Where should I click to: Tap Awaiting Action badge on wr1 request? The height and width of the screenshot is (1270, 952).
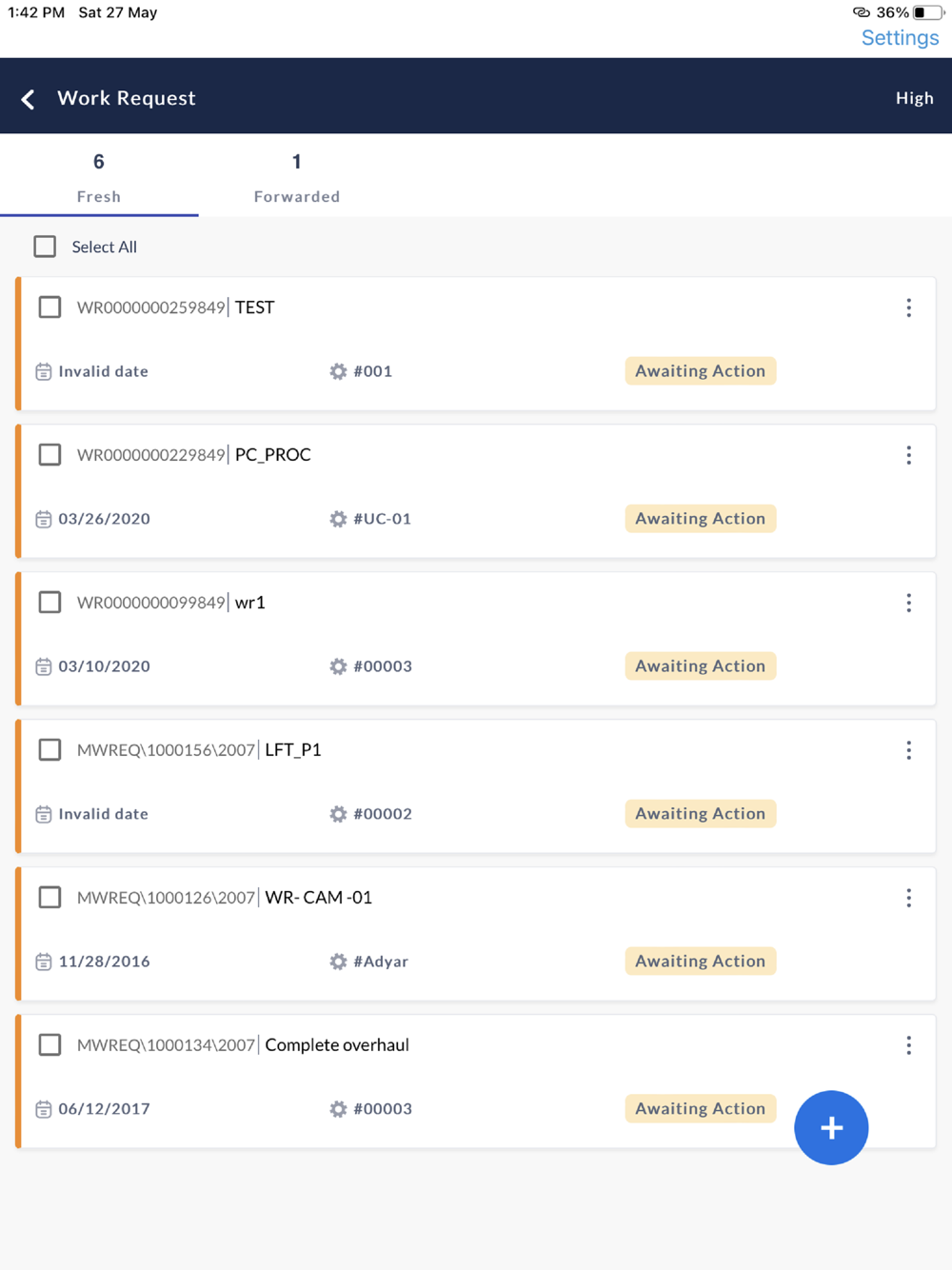coord(700,666)
